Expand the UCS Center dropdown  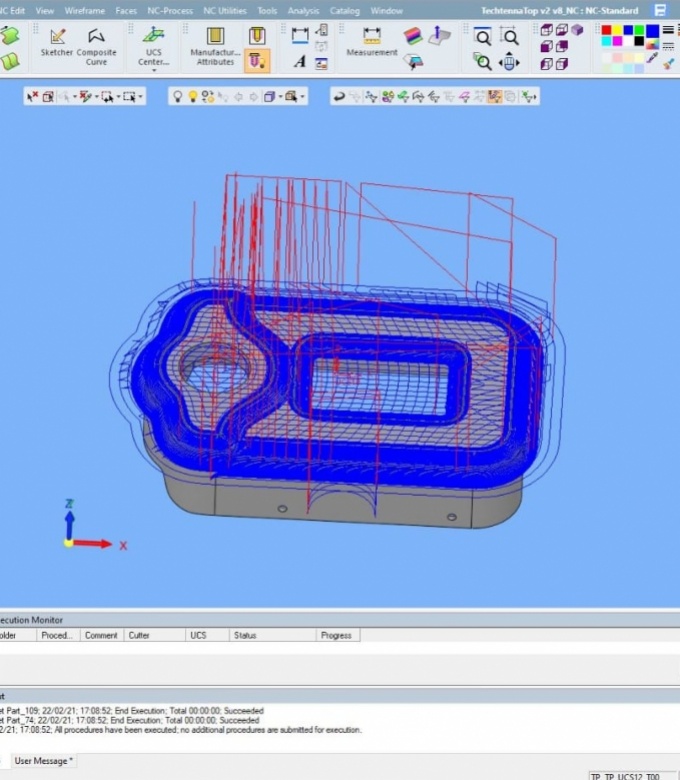153,71
